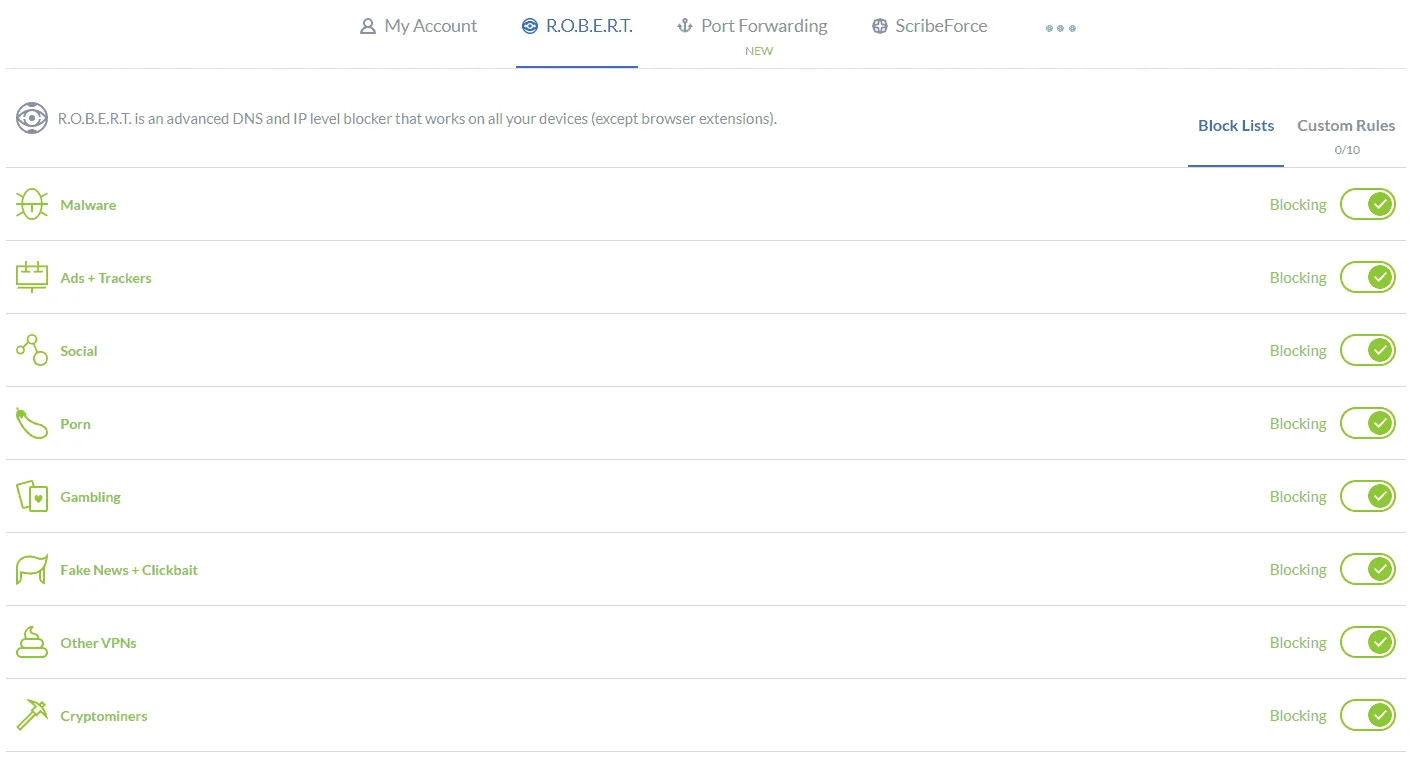Click the Other VPNs label
1417x769 pixels.
[x=98, y=643]
